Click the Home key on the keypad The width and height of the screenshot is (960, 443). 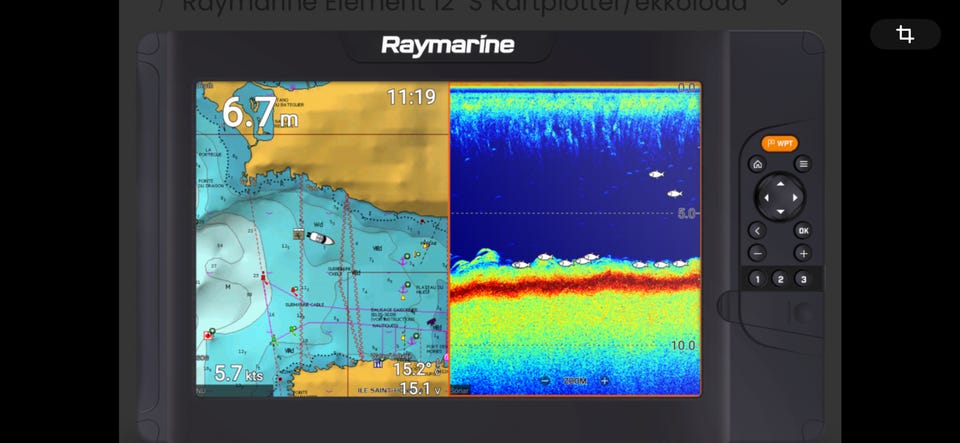click(x=757, y=164)
